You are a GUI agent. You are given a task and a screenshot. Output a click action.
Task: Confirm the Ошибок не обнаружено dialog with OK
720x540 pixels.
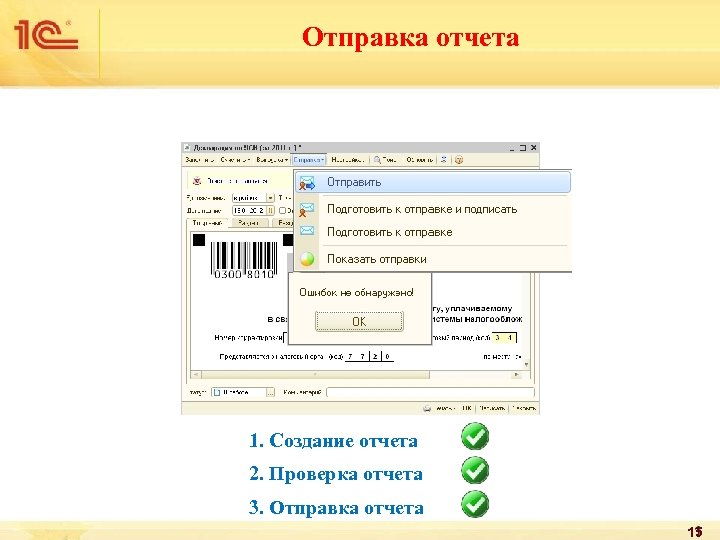point(359,321)
